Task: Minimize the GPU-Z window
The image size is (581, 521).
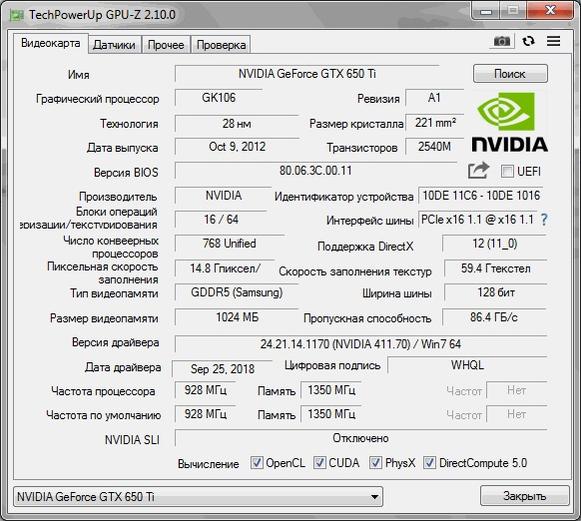Action: (x=486, y=12)
